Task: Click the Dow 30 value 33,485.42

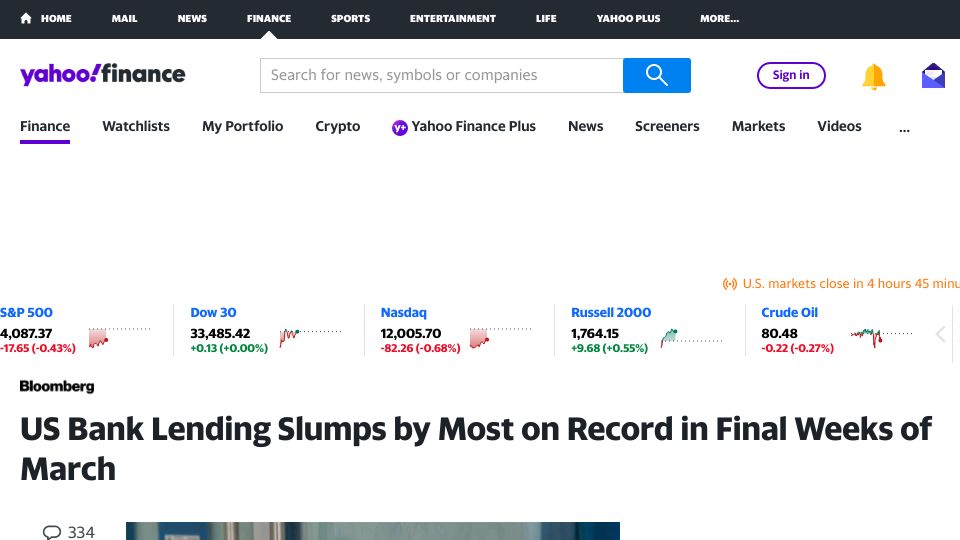Action: [220, 334]
